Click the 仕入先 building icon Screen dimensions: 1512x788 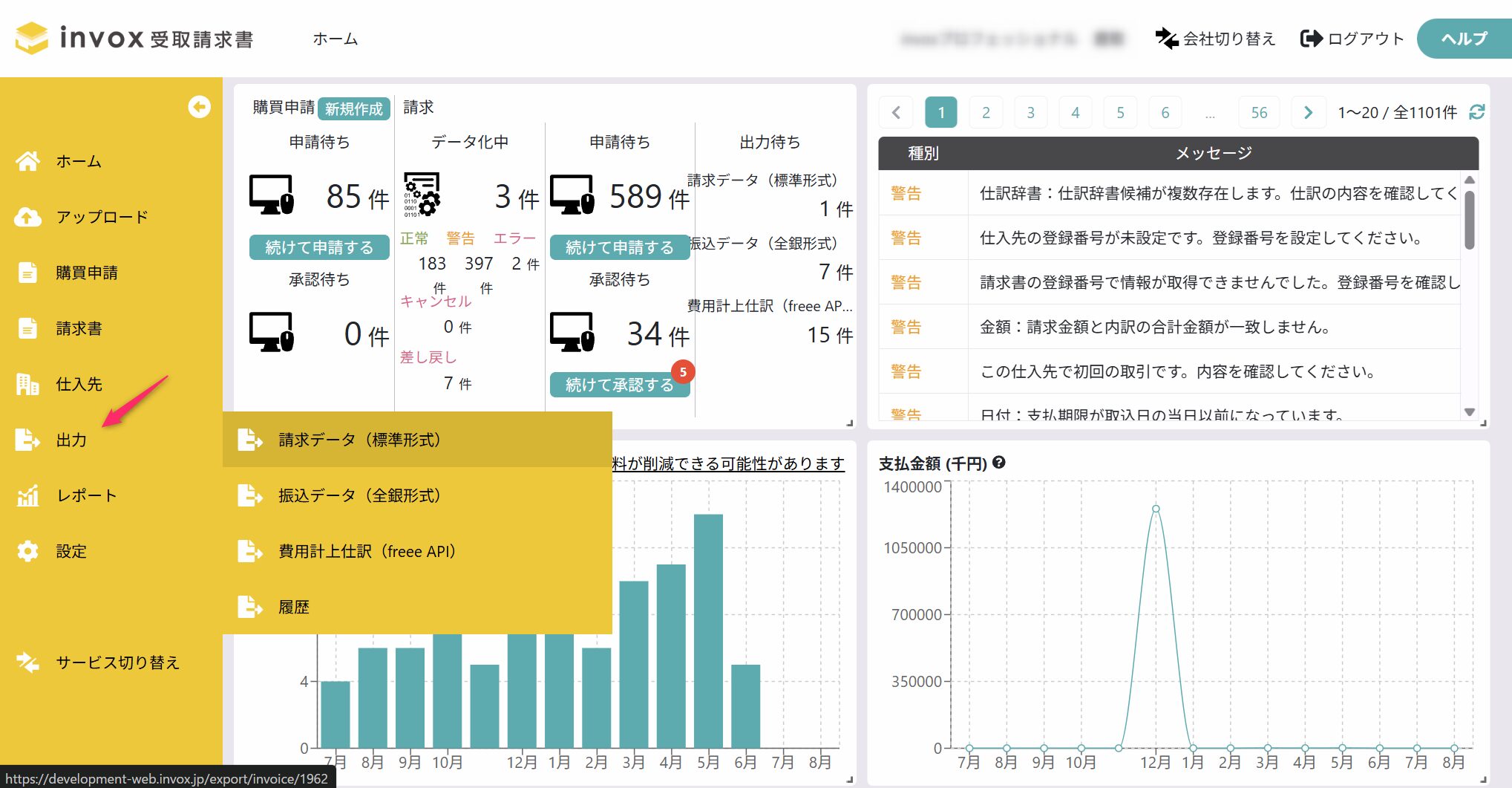click(28, 384)
